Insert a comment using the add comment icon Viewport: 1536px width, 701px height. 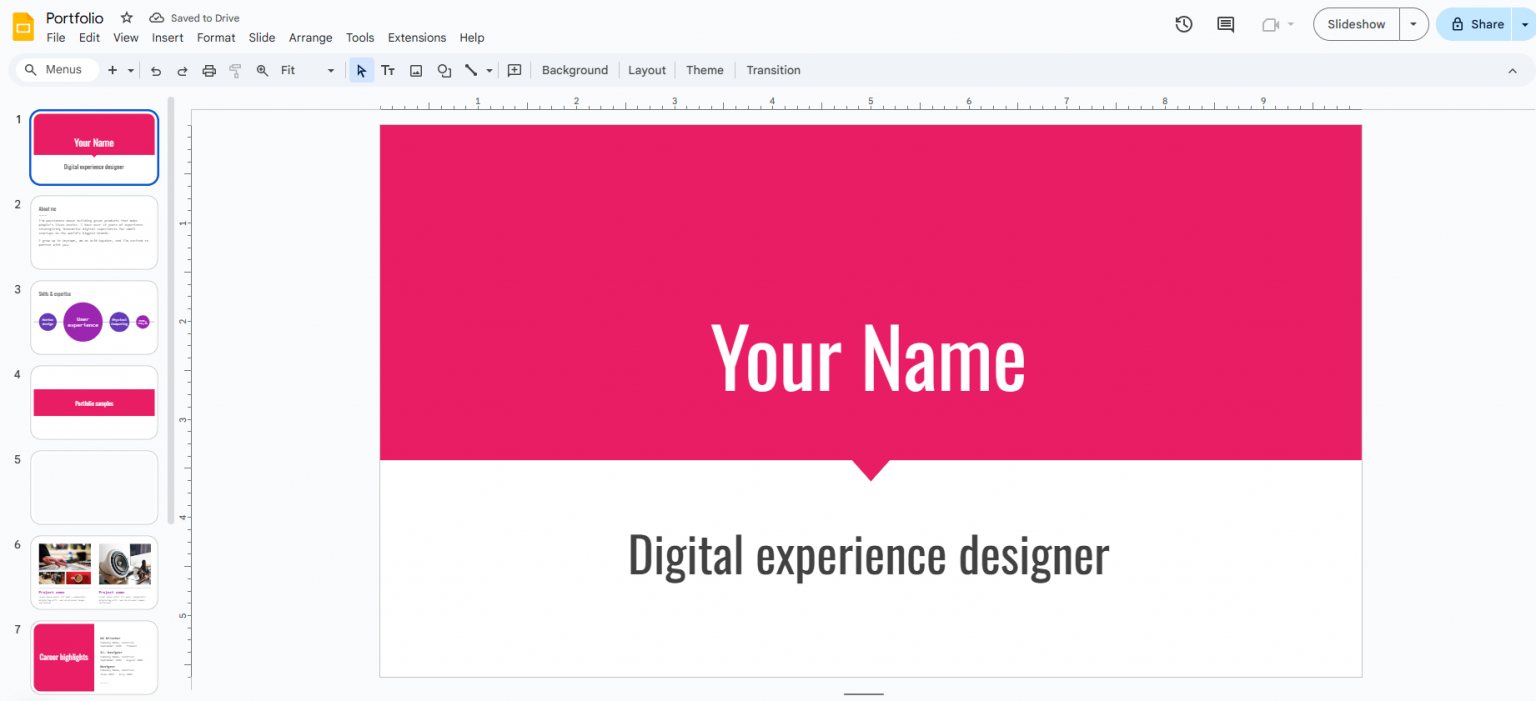[x=514, y=70]
